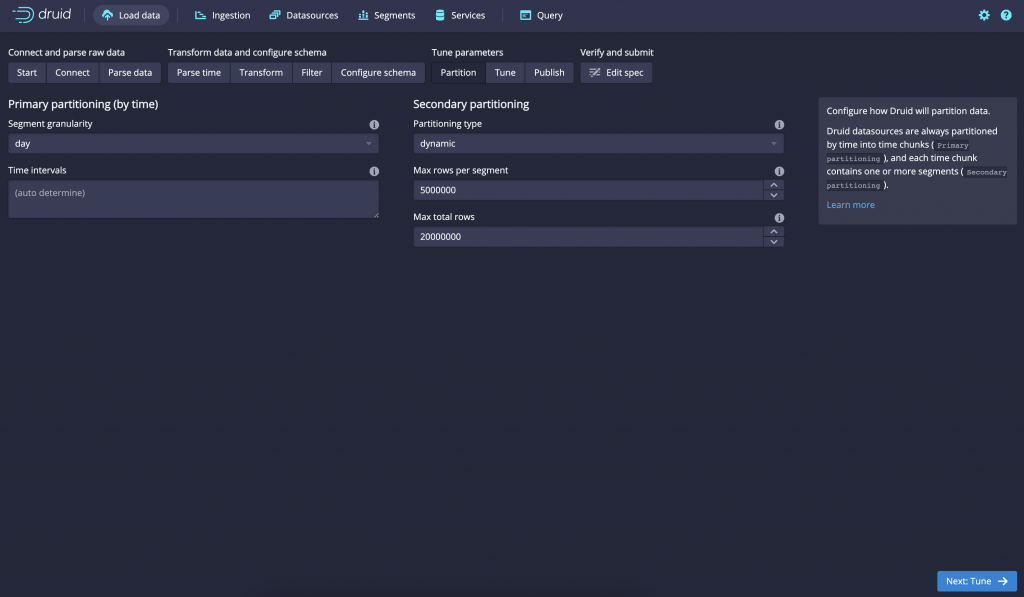Click the Segment granularity info icon
Screen dimensions: 1024x597
click(x=374, y=125)
